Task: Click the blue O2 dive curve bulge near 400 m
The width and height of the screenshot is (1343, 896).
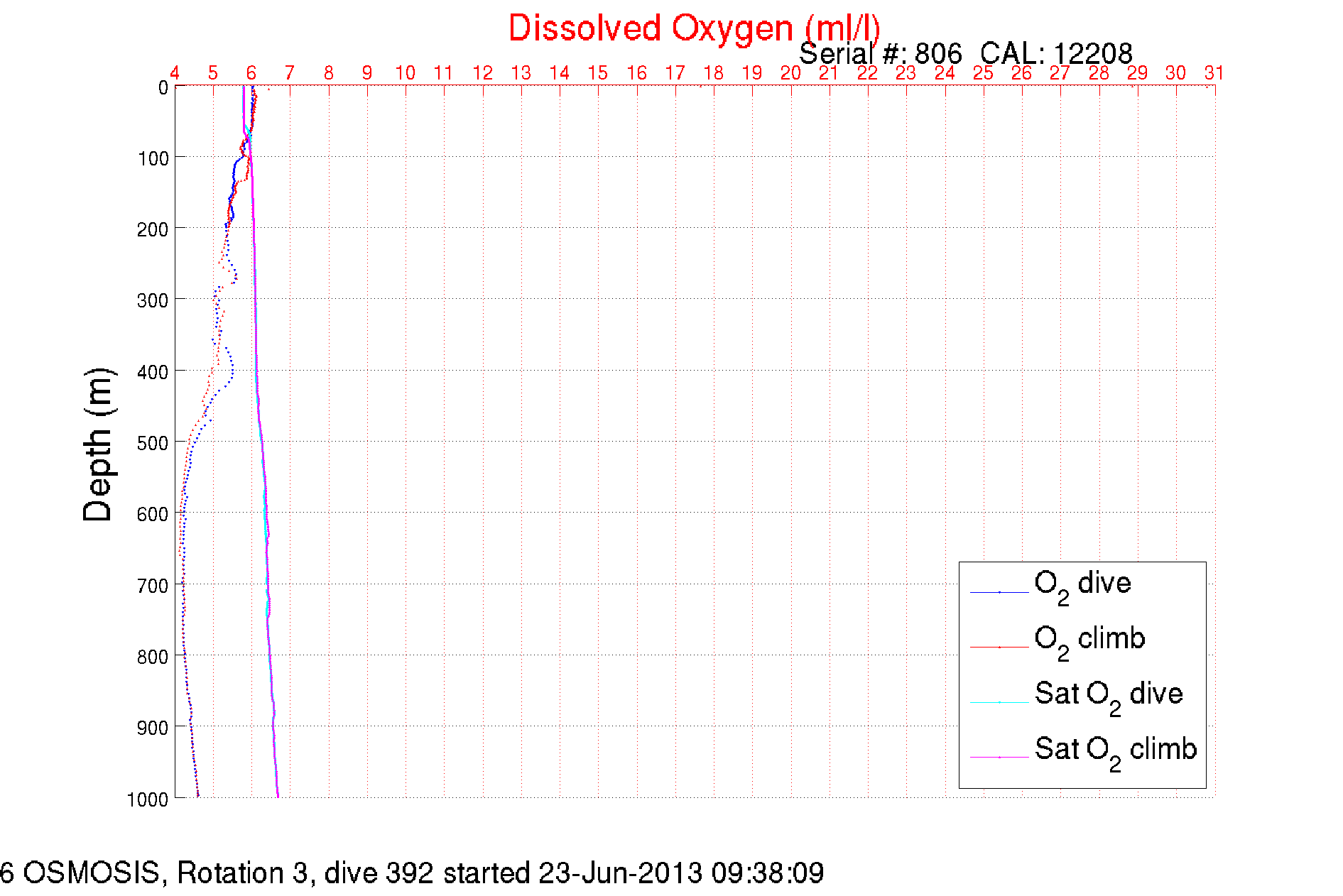Action: (x=231, y=369)
